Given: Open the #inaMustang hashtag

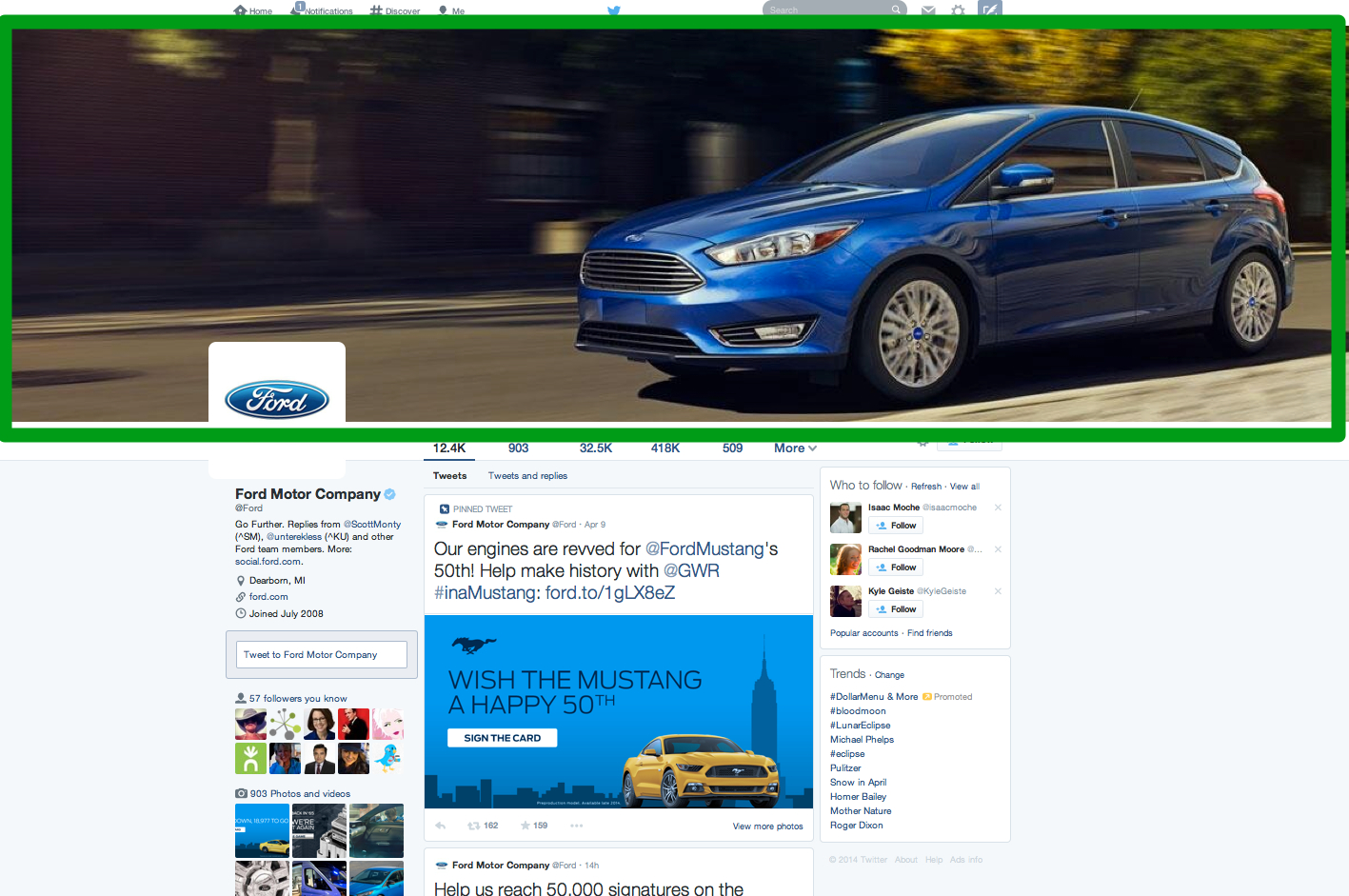Looking at the screenshot, I should (x=486, y=593).
